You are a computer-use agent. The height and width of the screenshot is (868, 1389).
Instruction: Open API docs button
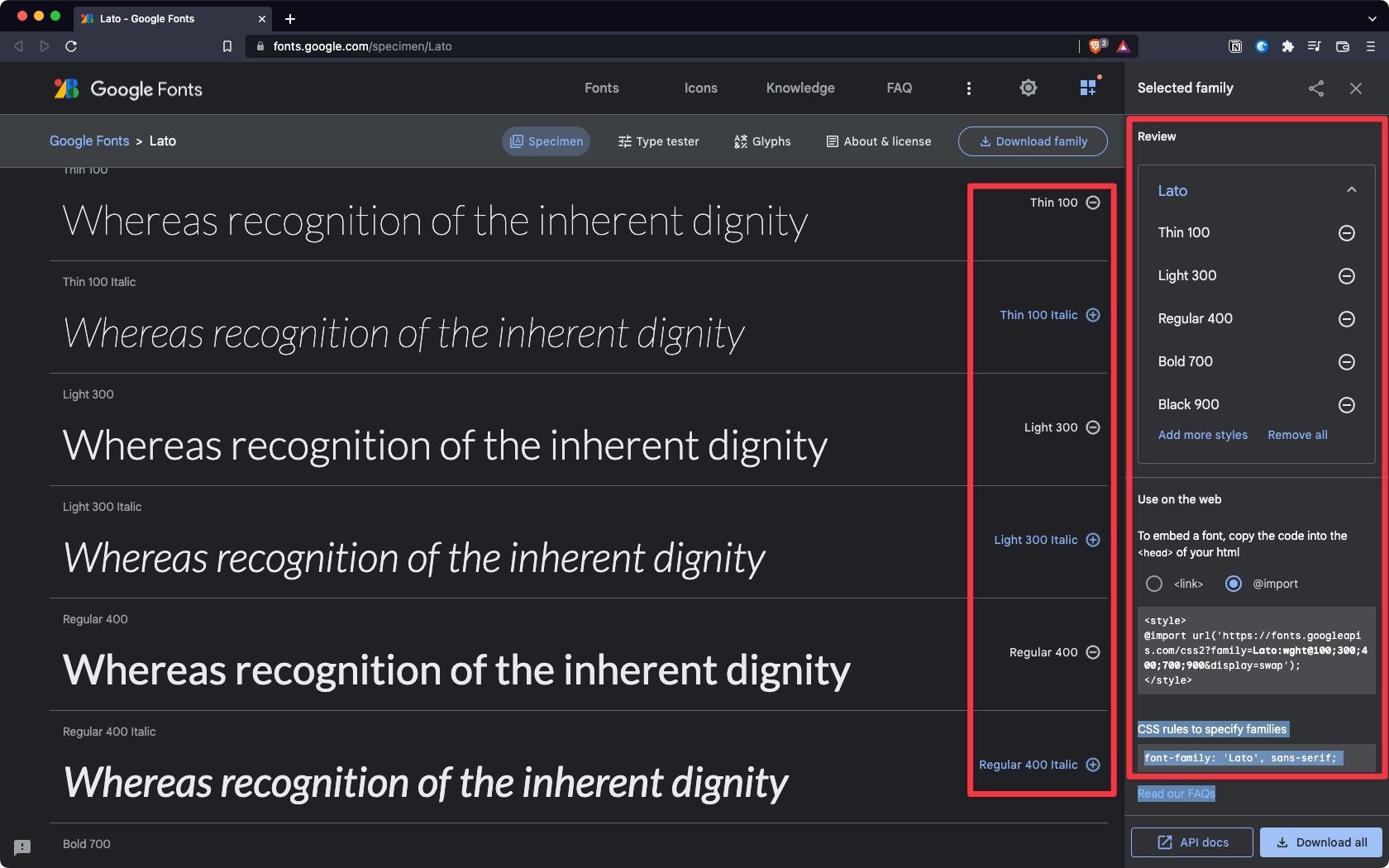coord(1192,842)
